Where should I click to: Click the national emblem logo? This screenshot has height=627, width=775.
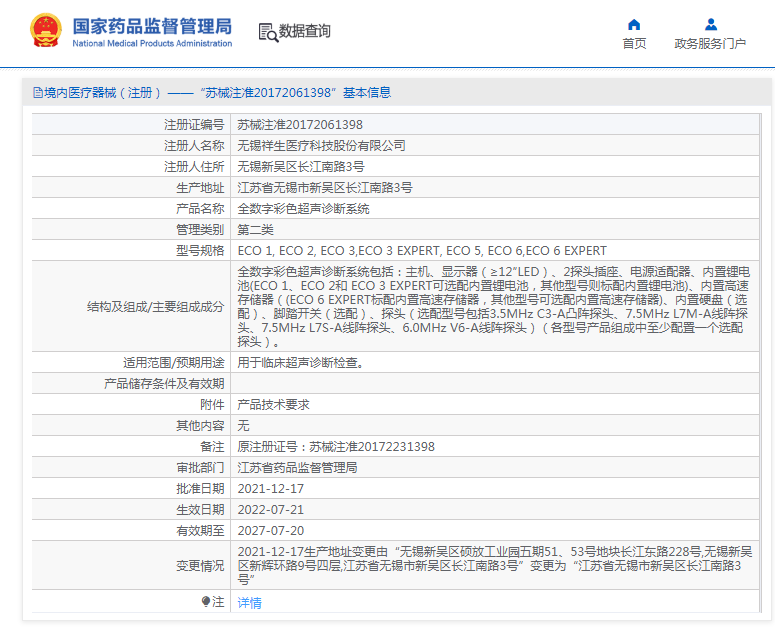(45, 31)
